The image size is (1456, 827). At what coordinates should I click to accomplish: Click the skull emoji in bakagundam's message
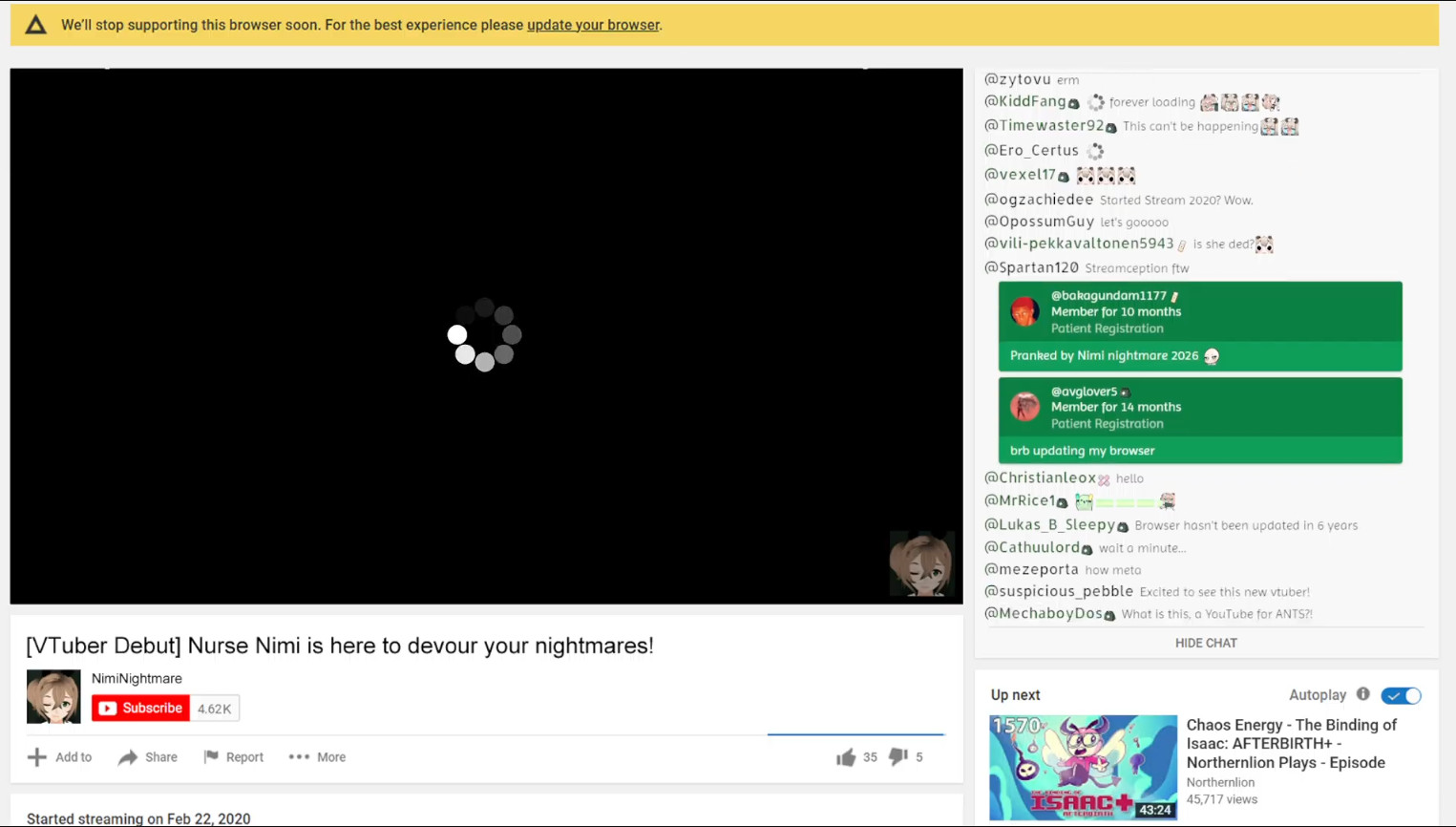pos(1212,356)
